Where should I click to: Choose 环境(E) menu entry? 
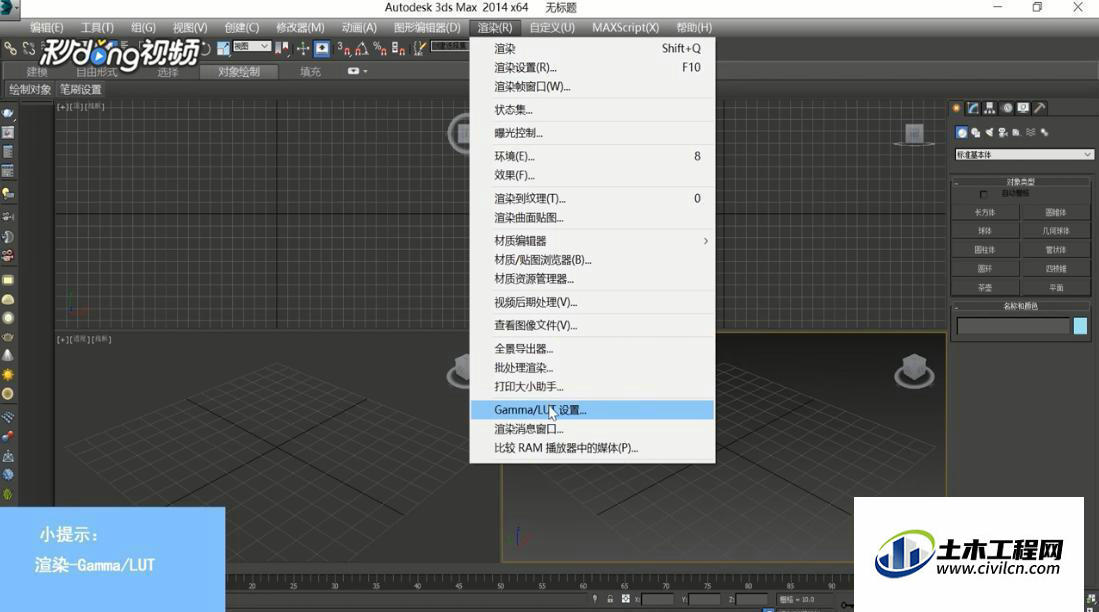[592, 156]
